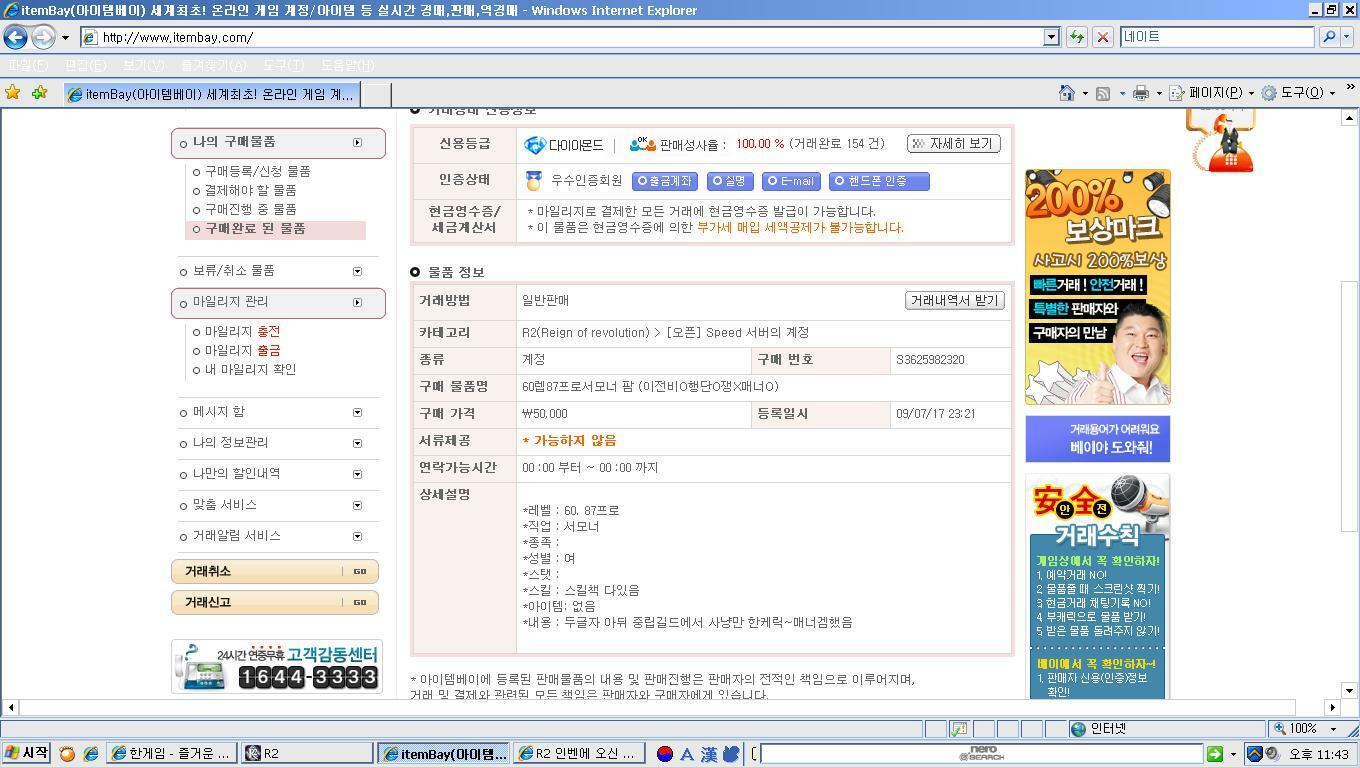Open 구매등록/신청 물품 link
This screenshot has height=768, width=1360.
(x=257, y=171)
